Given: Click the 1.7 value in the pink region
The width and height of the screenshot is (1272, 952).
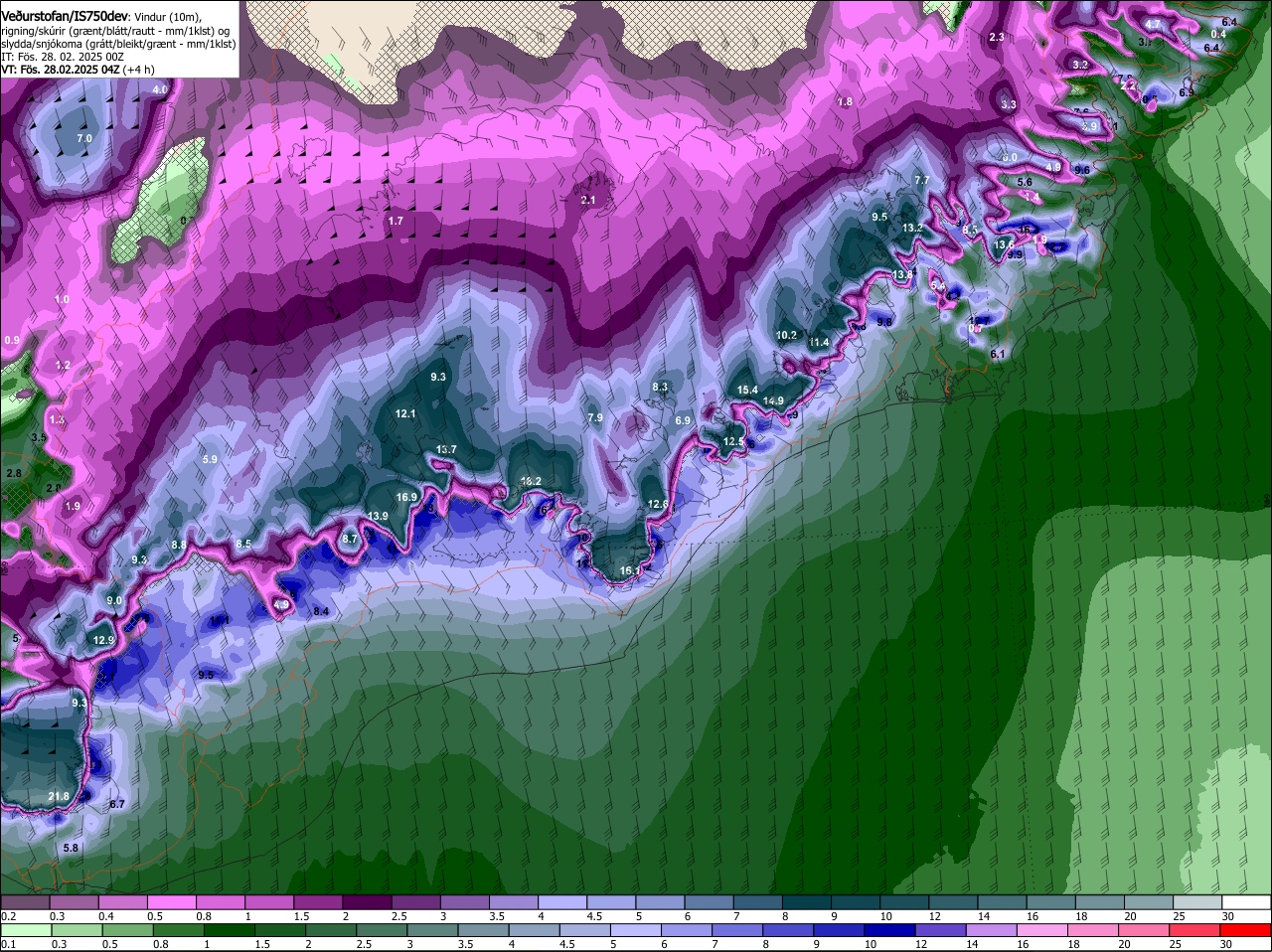Looking at the screenshot, I should point(397,221).
